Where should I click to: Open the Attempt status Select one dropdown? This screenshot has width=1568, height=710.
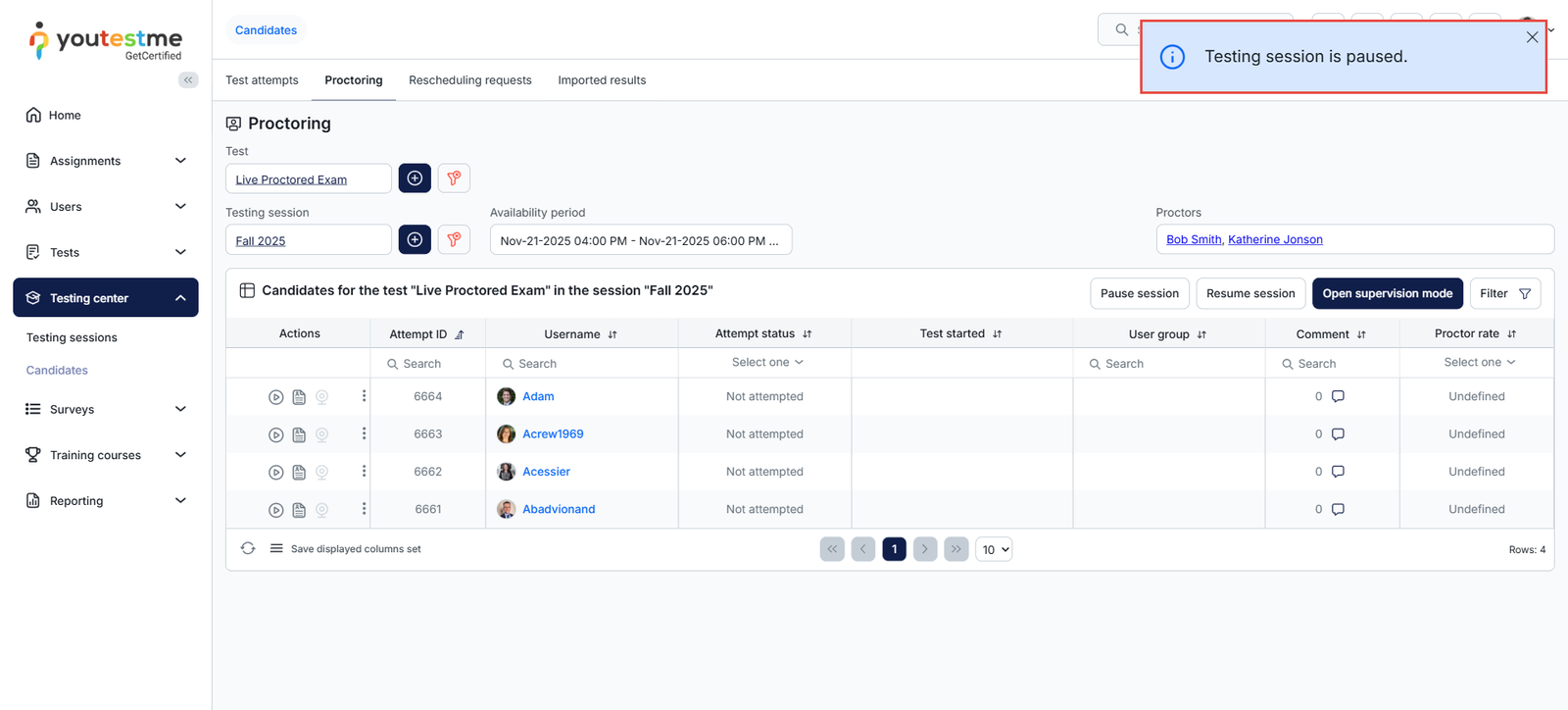pos(766,363)
